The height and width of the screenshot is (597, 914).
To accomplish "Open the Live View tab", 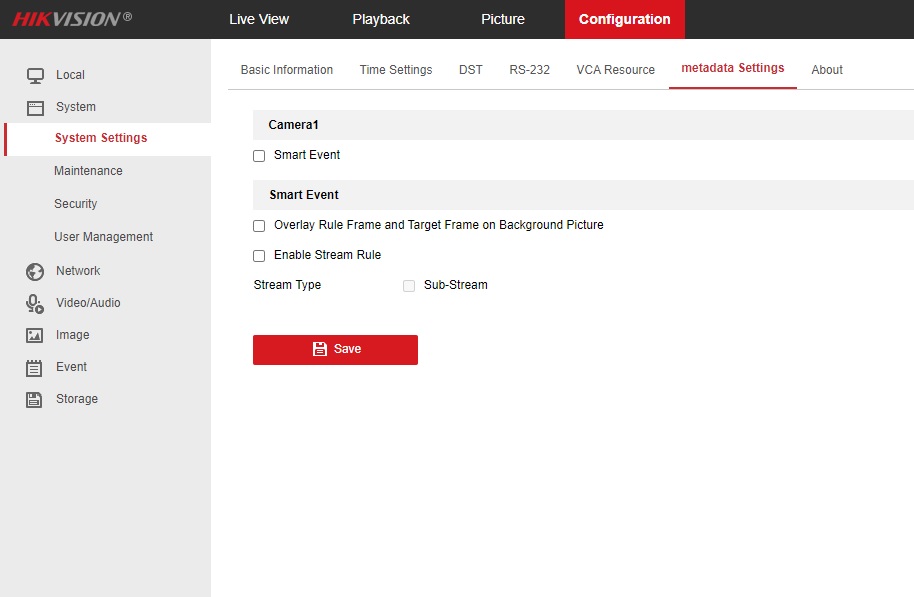I will coord(259,19).
